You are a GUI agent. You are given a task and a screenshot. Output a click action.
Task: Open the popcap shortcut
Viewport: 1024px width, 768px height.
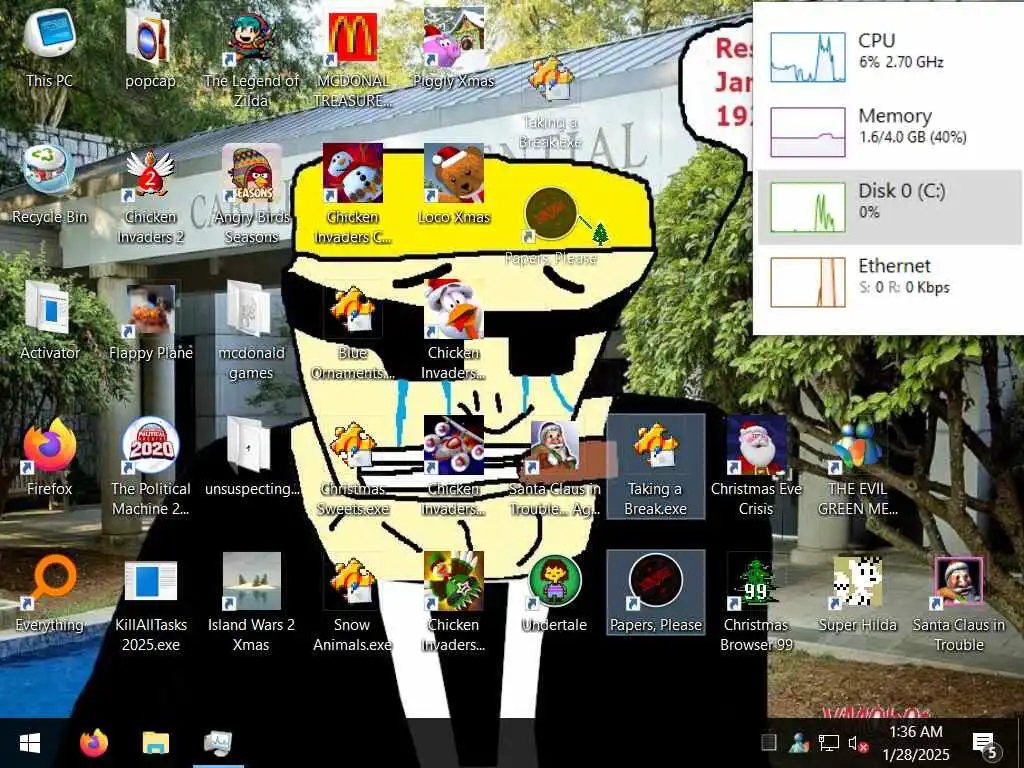coord(150,49)
